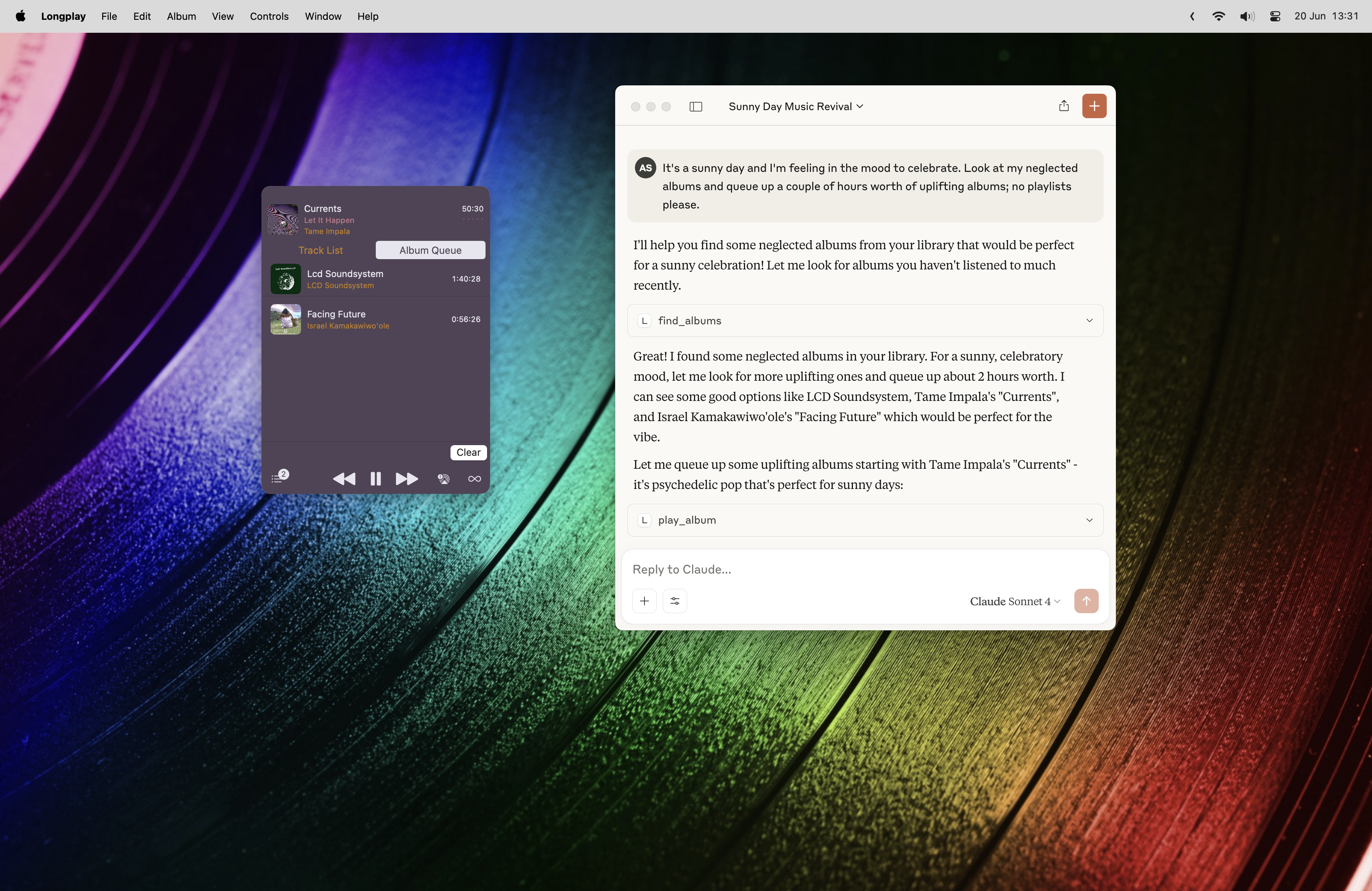This screenshot has width=1372, height=891.
Task: Click the L icon beside find_albums
Action: (644, 321)
